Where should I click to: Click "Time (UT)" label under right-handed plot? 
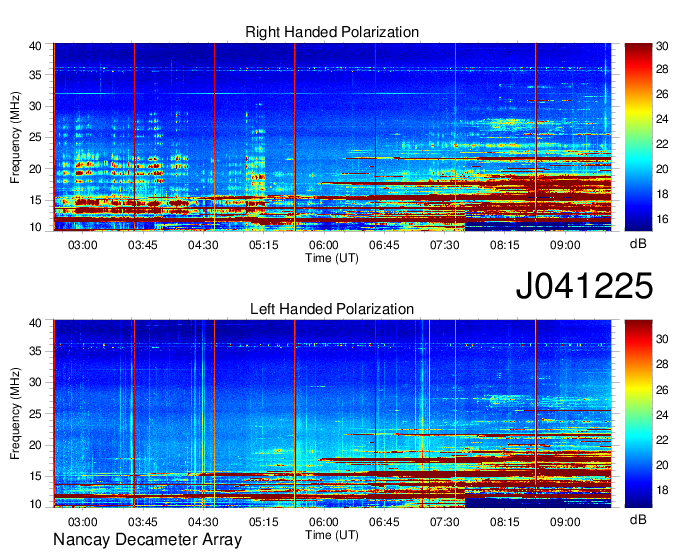click(332, 258)
